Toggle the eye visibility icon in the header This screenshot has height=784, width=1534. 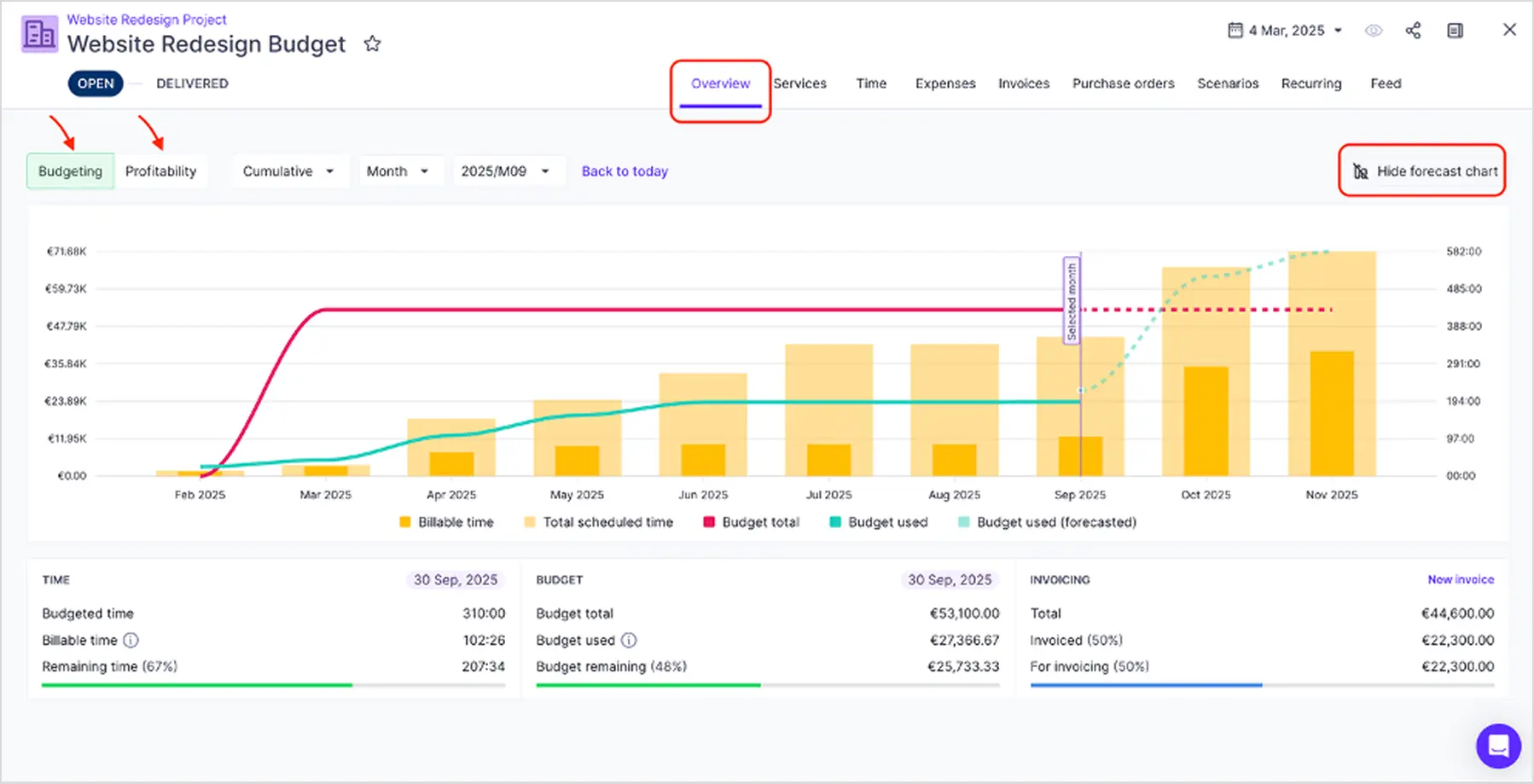[x=1373, y=31]
